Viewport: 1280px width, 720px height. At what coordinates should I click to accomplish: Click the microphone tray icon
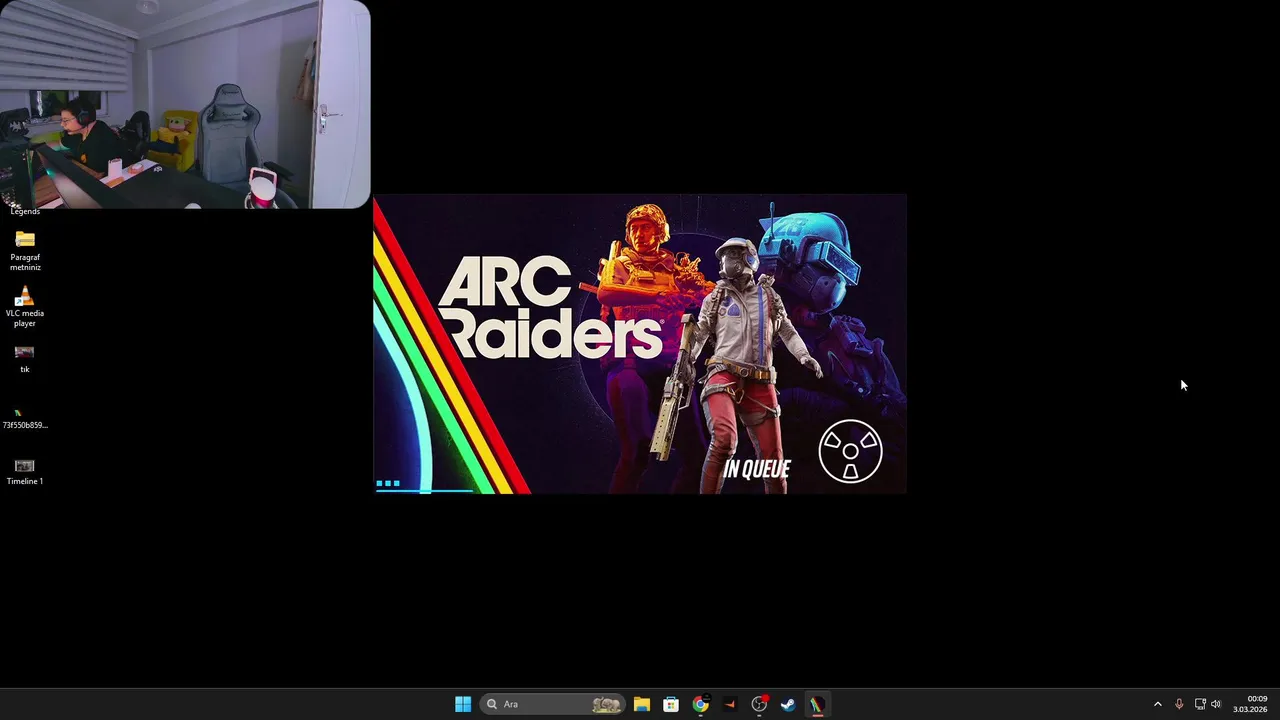point(1179,704)
